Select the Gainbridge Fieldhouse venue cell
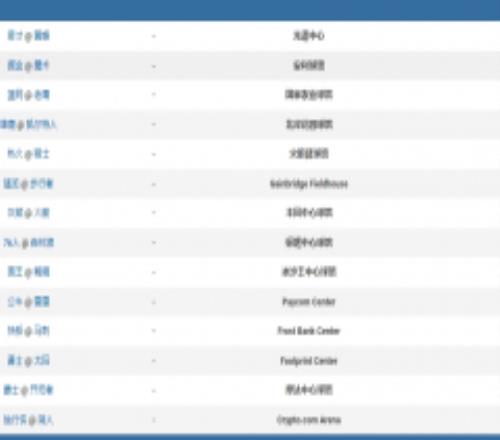 tap(309, 184)
